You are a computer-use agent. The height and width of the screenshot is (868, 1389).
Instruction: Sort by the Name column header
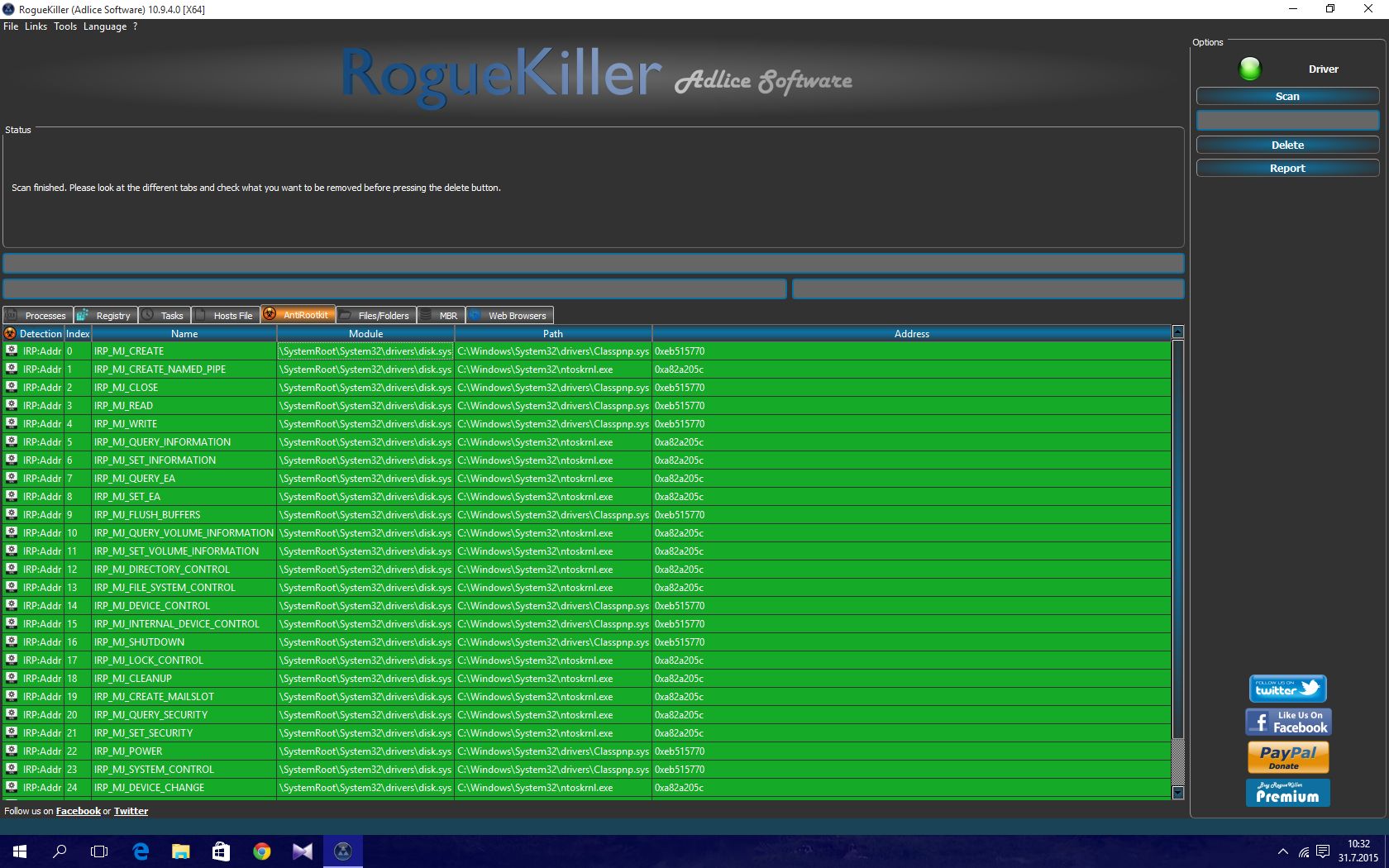(x=184, y=333)
